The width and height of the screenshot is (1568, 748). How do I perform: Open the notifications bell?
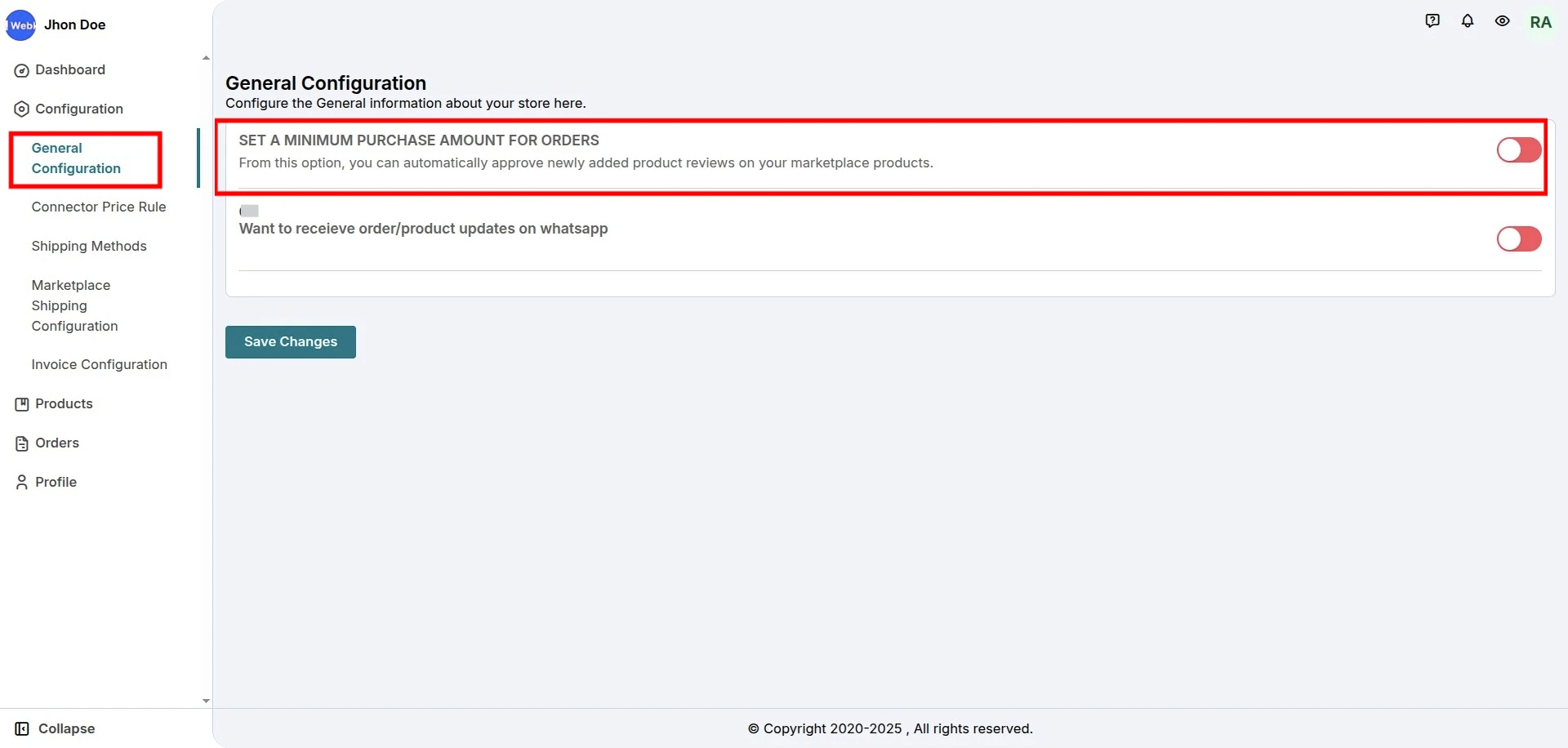pyautogui.click(x=1468, y=21)
